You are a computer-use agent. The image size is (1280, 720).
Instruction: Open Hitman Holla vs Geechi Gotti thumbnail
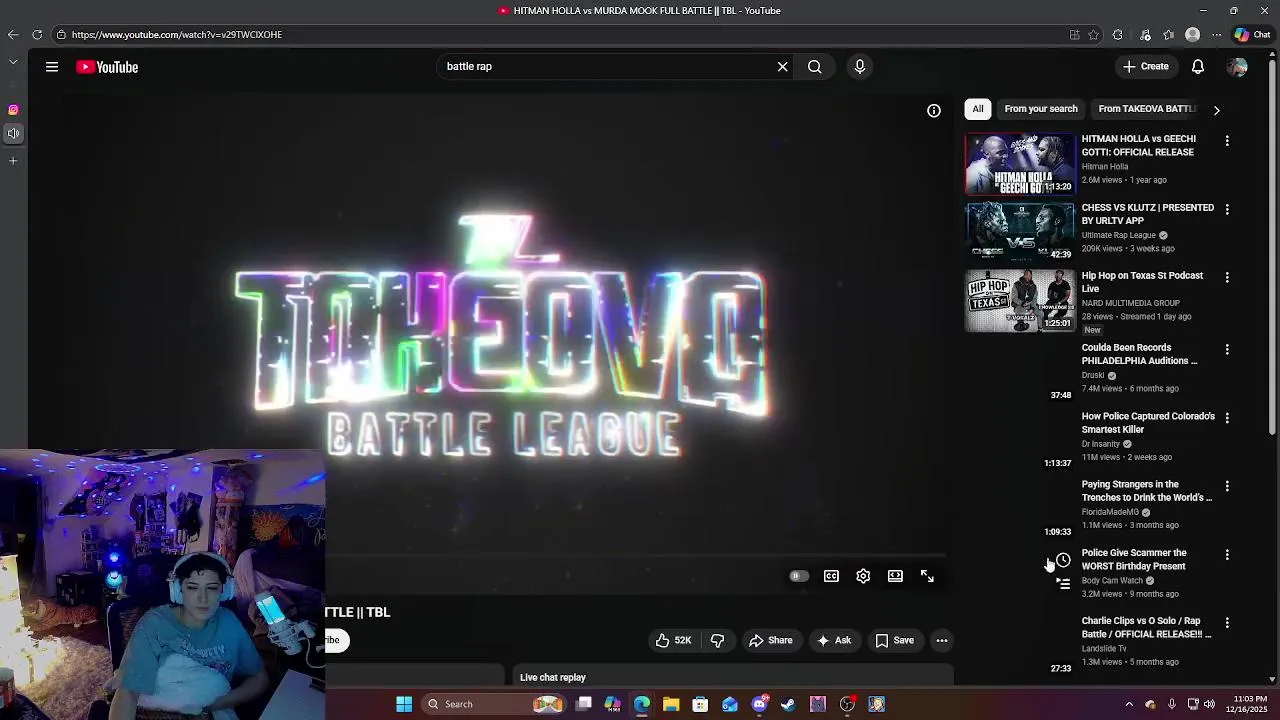click(x=1020, y=163)
